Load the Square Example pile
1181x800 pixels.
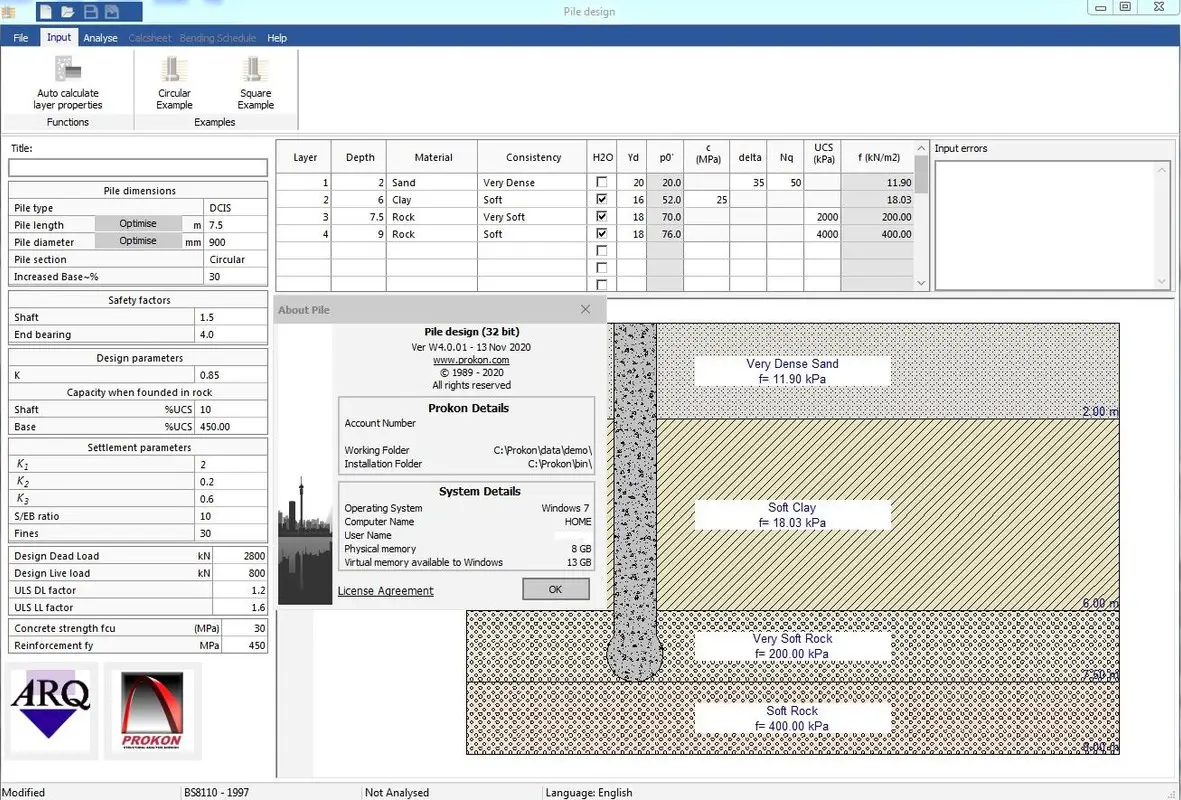coord(255,84)
